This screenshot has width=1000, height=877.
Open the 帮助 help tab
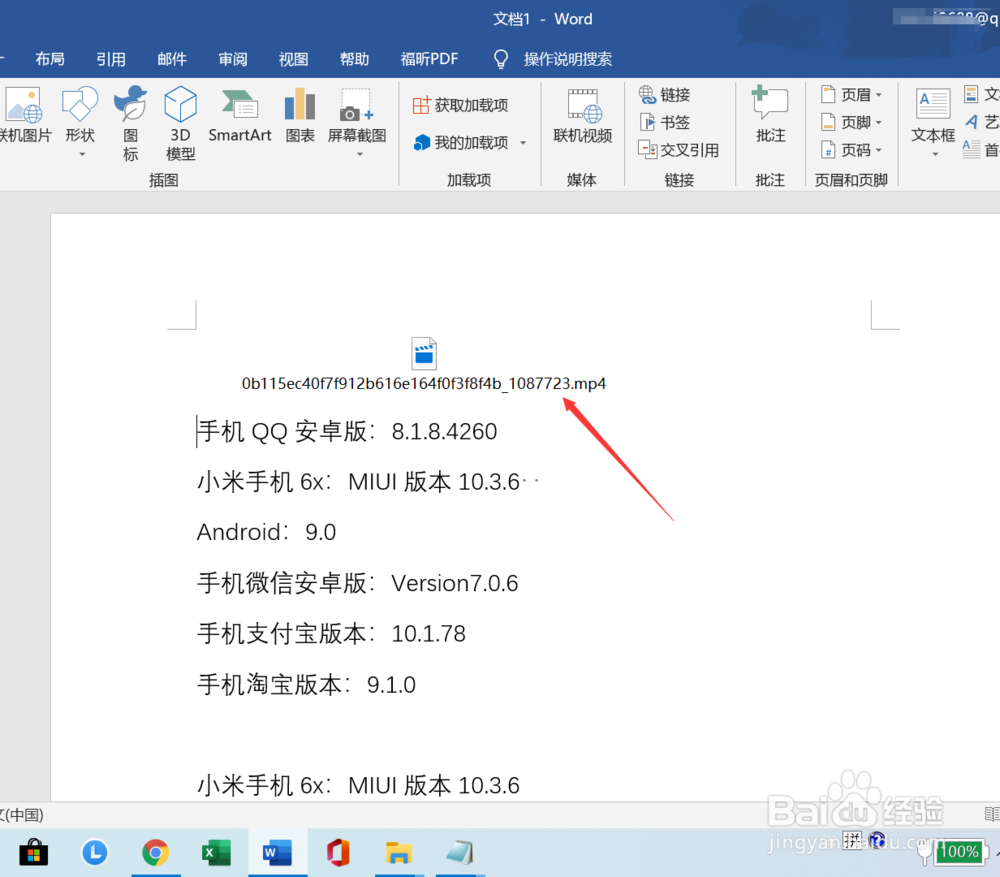click(355, 59)
